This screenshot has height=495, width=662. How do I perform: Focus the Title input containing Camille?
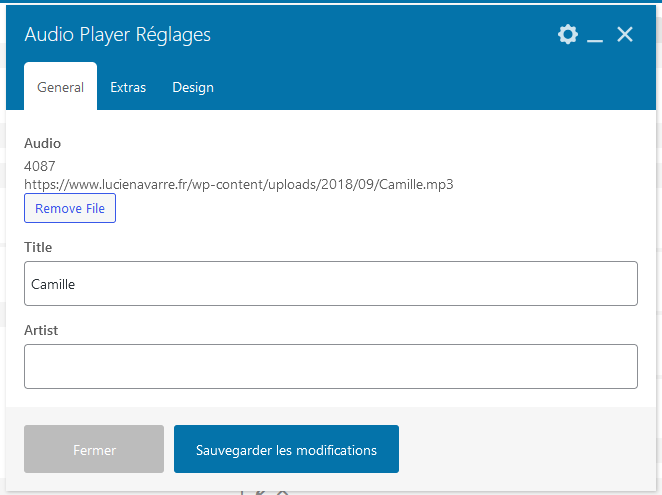(331, 283)
